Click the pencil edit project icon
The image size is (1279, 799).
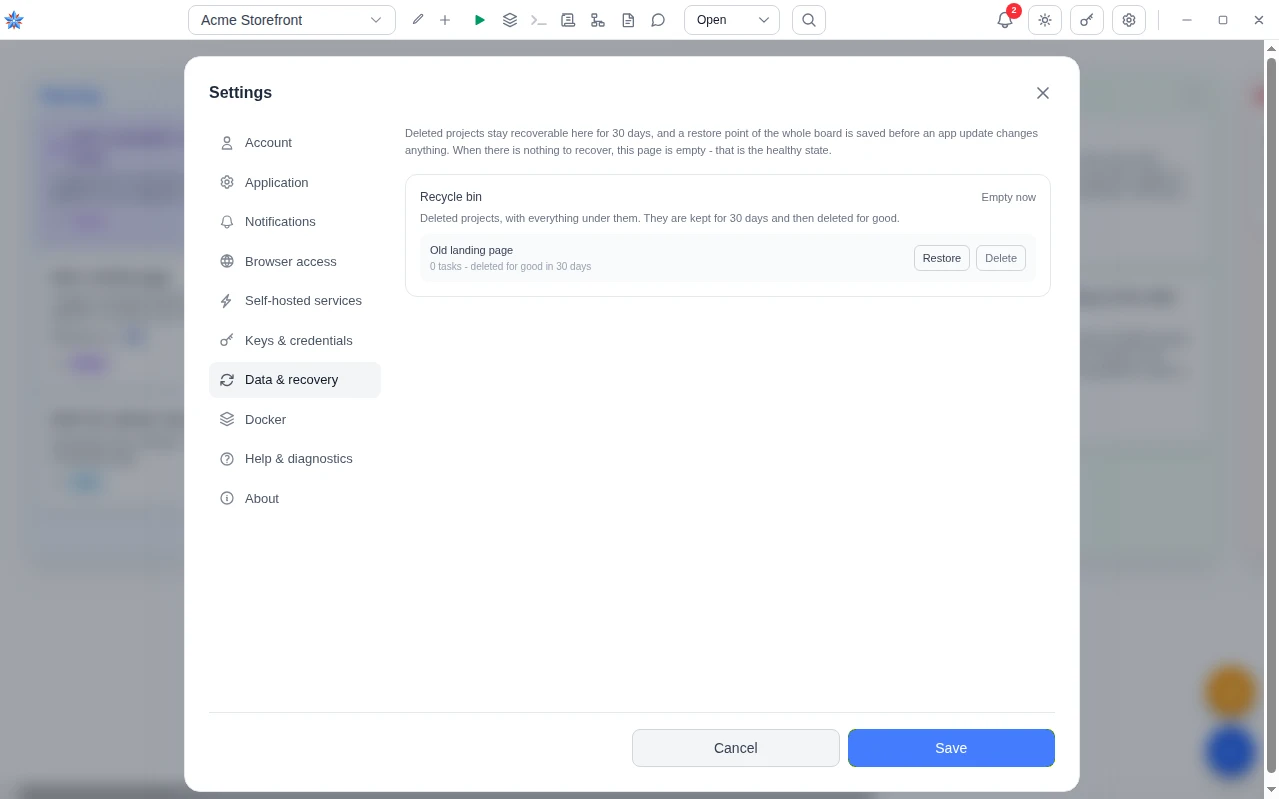click(418, 20)
